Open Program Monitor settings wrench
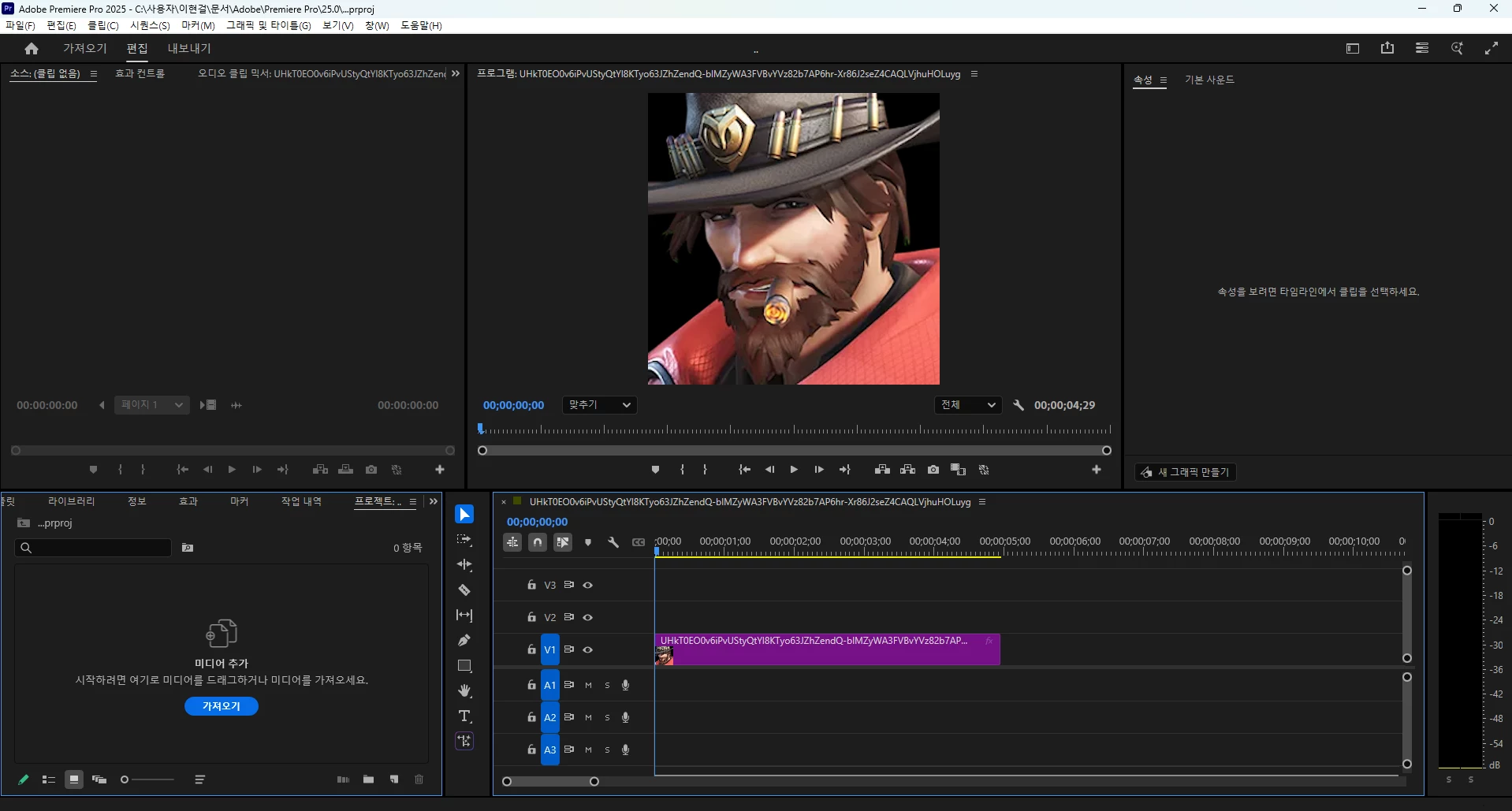Viewport: 1512px width, 811px height. click(1019, 405)
